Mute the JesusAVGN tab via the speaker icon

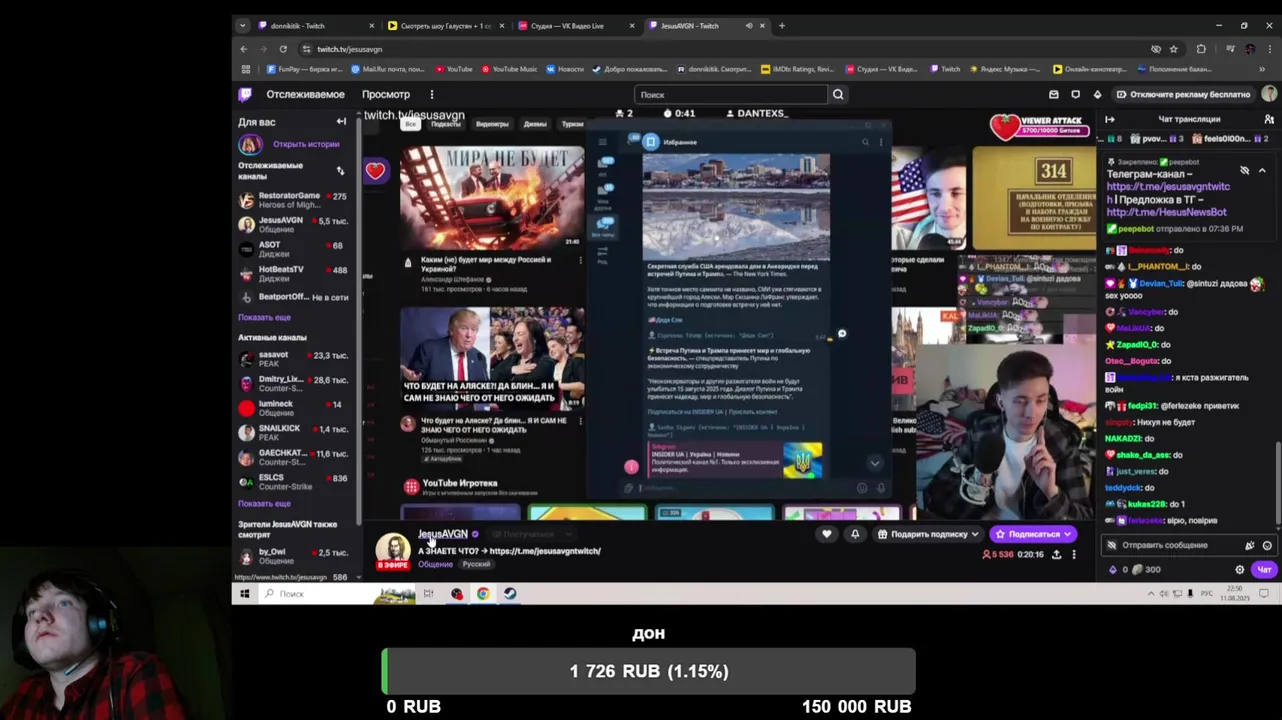pyautogui.click(x=749, y=25)
